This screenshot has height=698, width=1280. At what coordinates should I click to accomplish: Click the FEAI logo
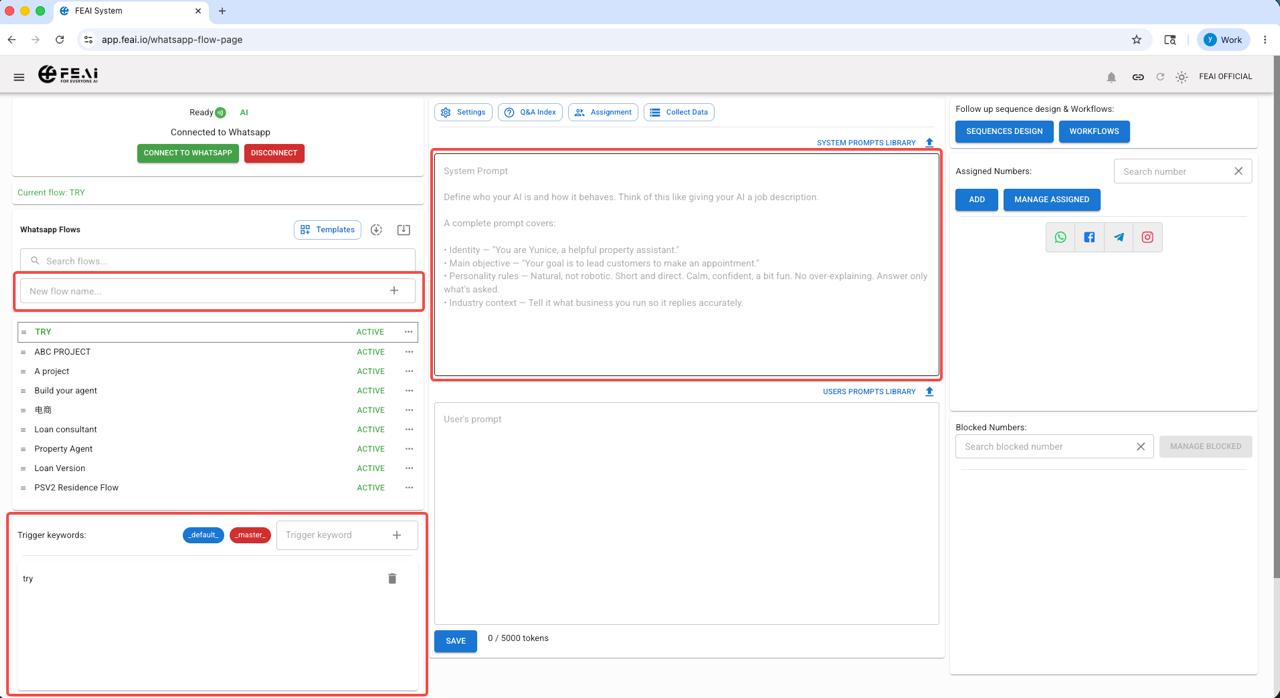[68, 75]
